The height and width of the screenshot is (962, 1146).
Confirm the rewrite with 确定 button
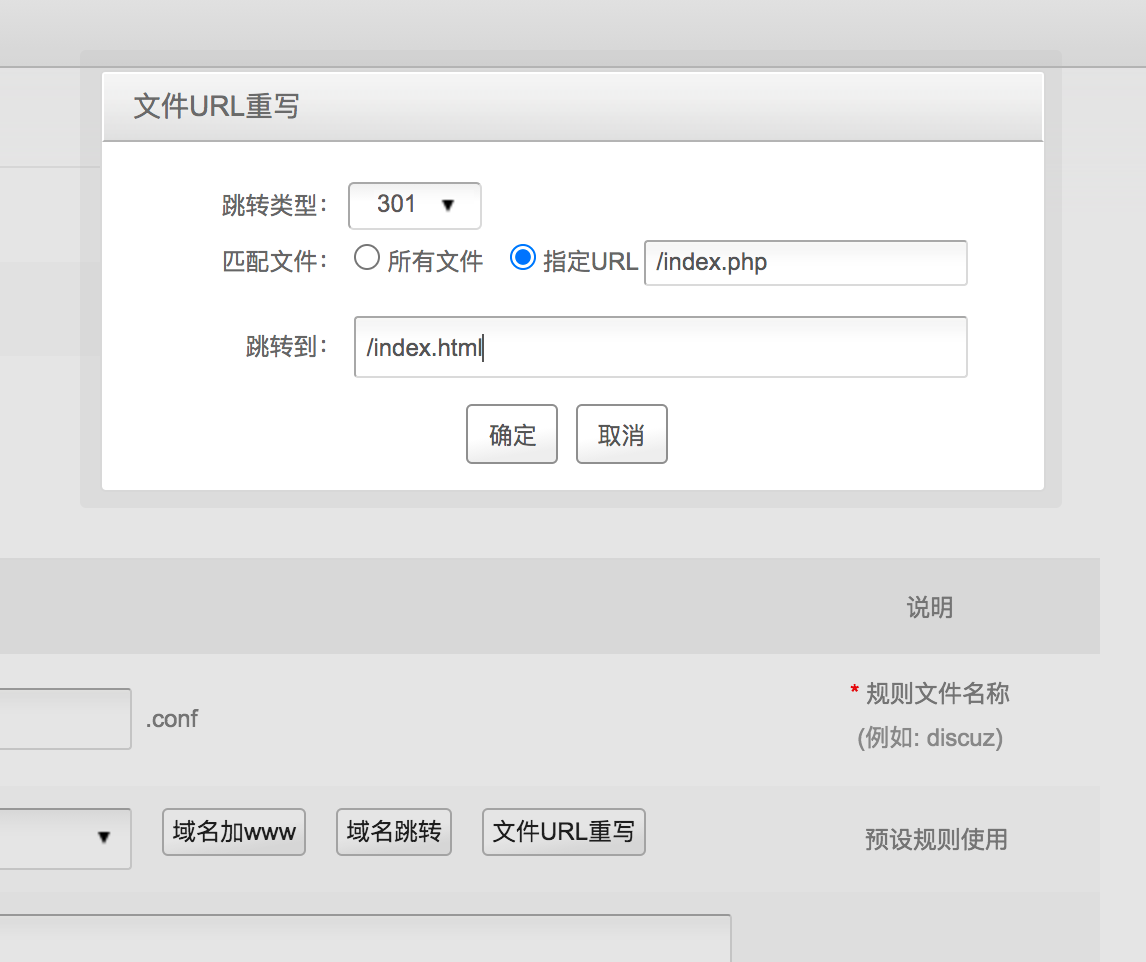[512, 435]
